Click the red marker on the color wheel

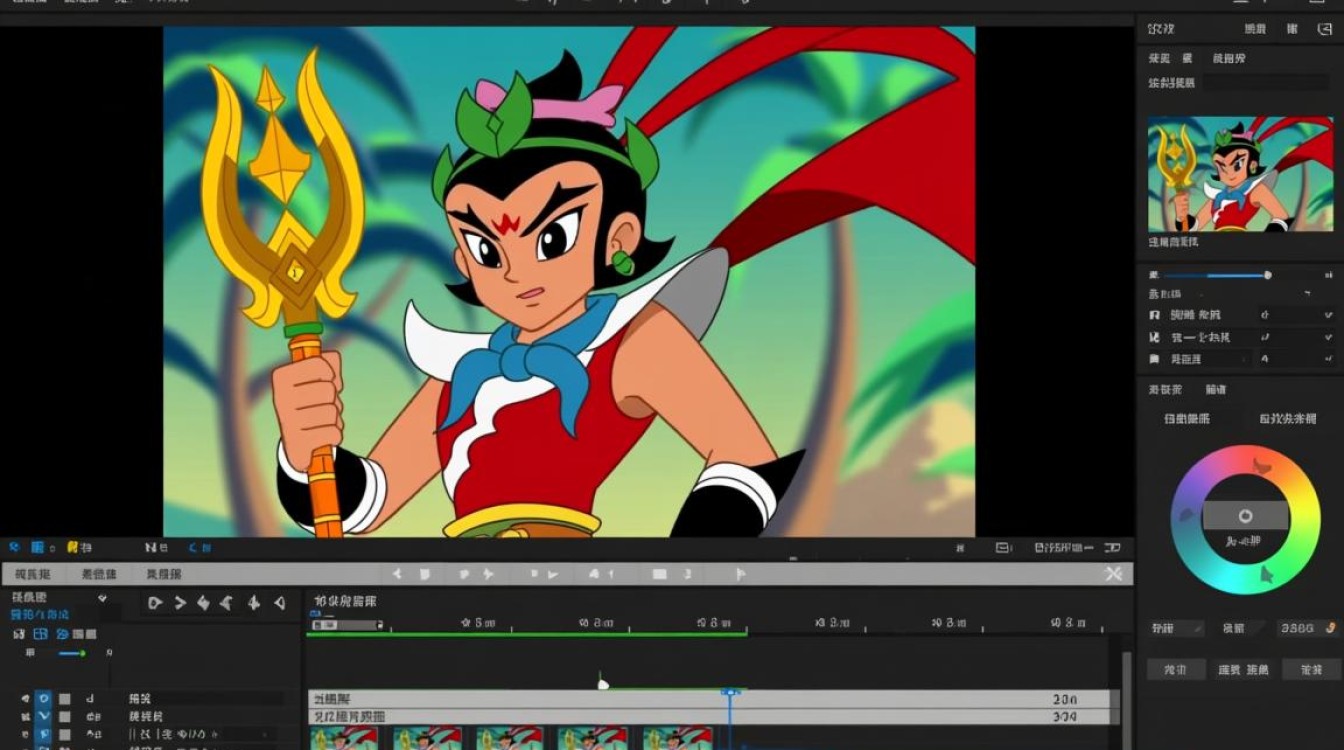tap(1261, 466)
